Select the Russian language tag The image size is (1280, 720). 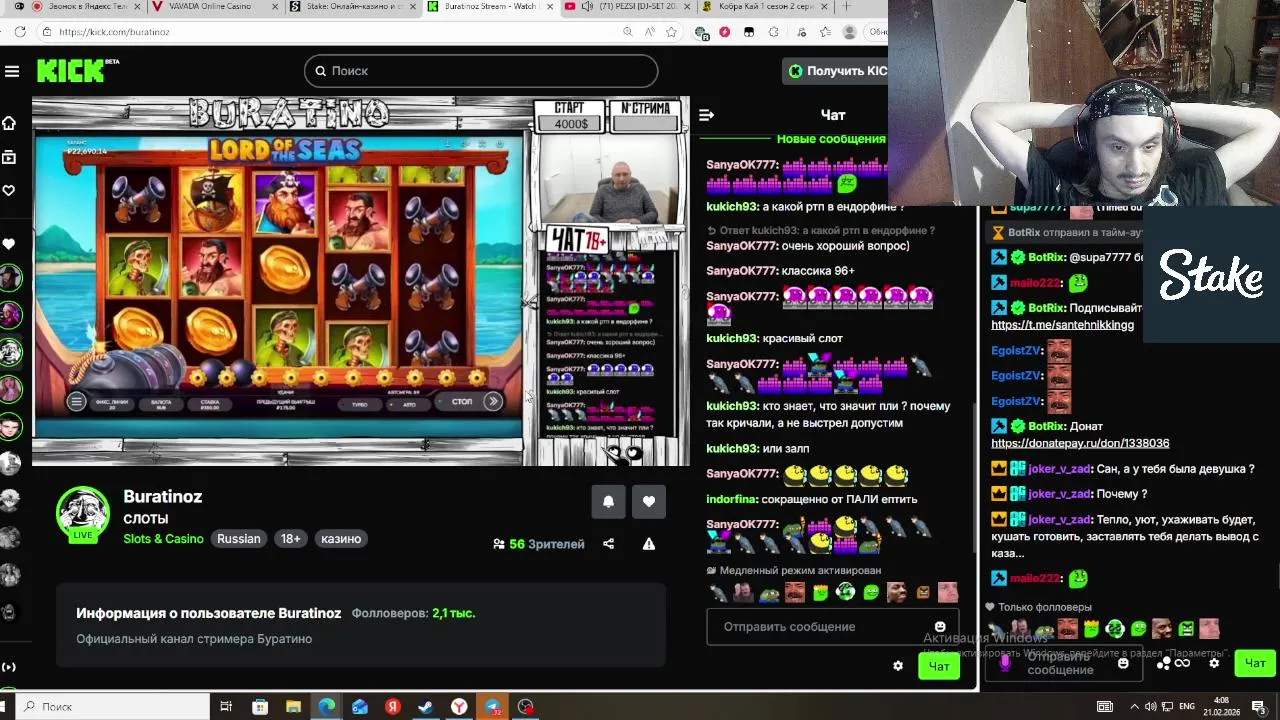tap(239, 539)
